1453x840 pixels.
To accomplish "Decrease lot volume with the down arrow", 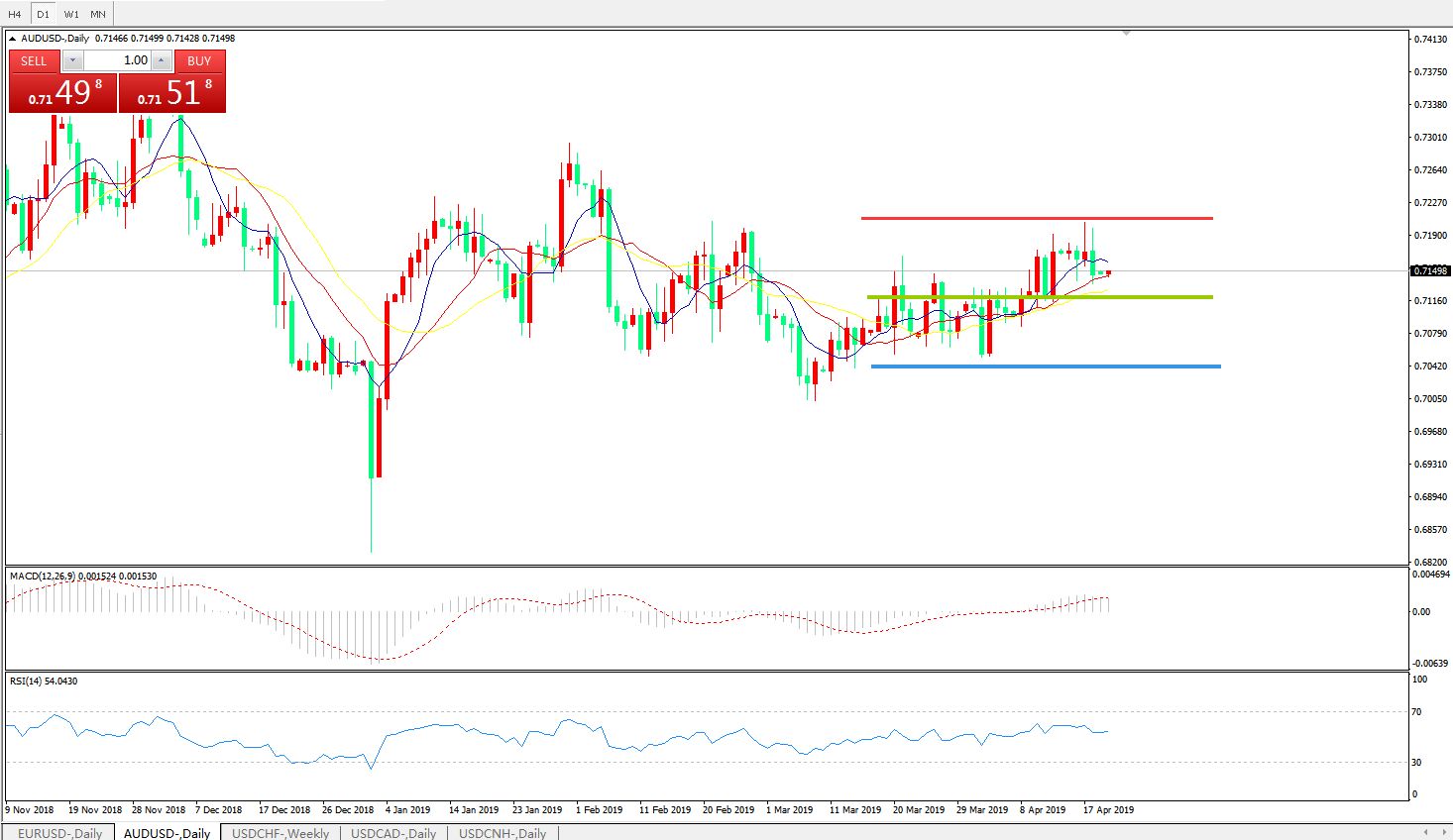I will click(x=72, y=60).
